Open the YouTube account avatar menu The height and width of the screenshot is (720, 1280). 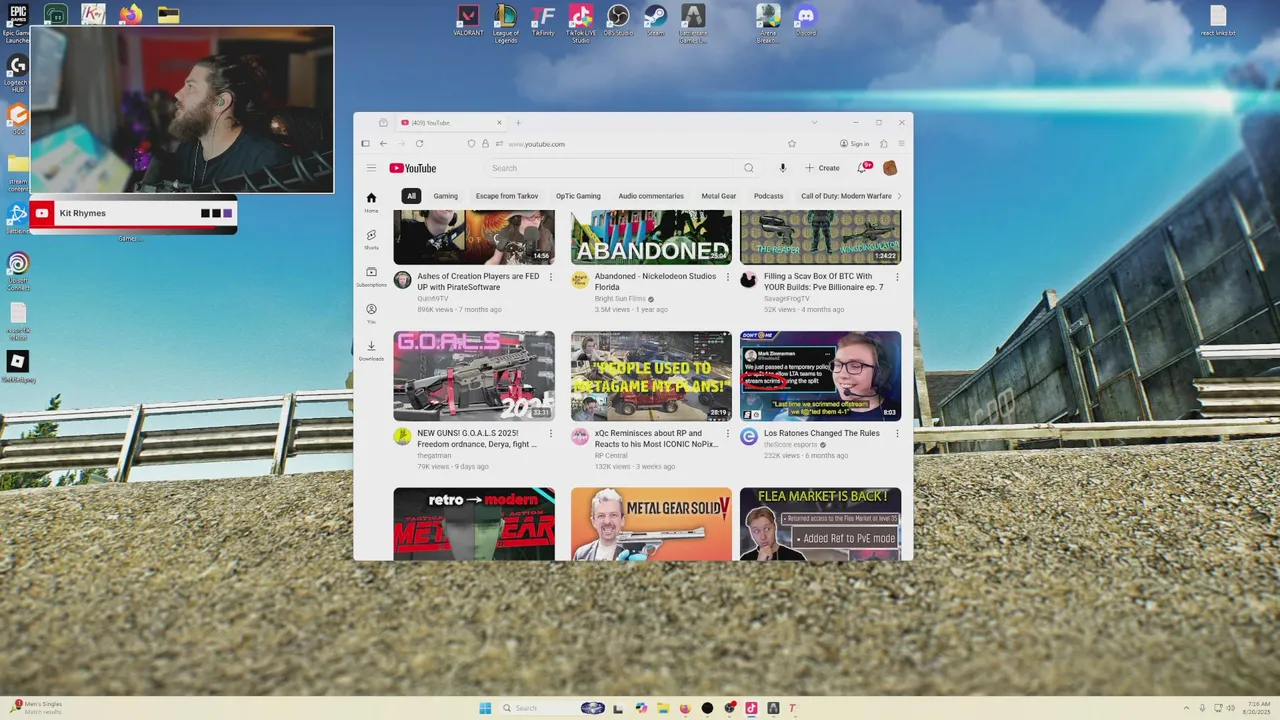[x=890, y=168]
